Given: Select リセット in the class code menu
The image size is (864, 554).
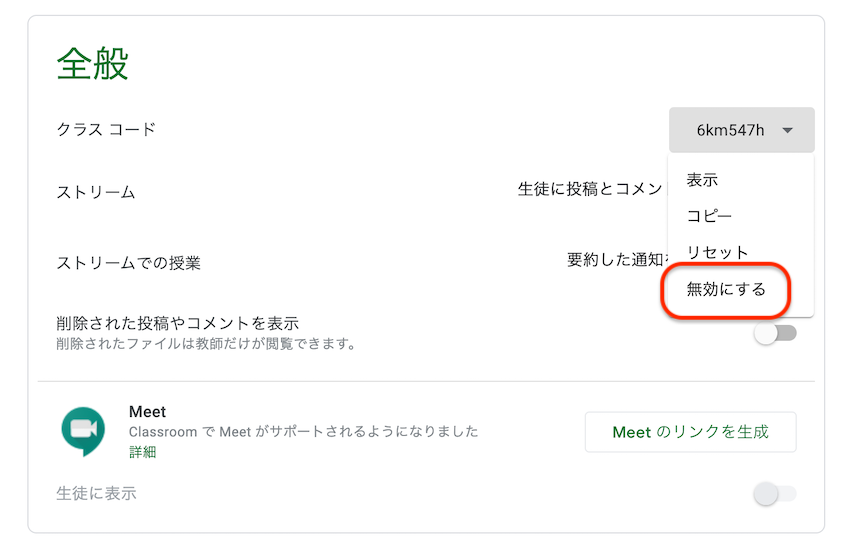Looking at the screenshot, I should [717, 252].
